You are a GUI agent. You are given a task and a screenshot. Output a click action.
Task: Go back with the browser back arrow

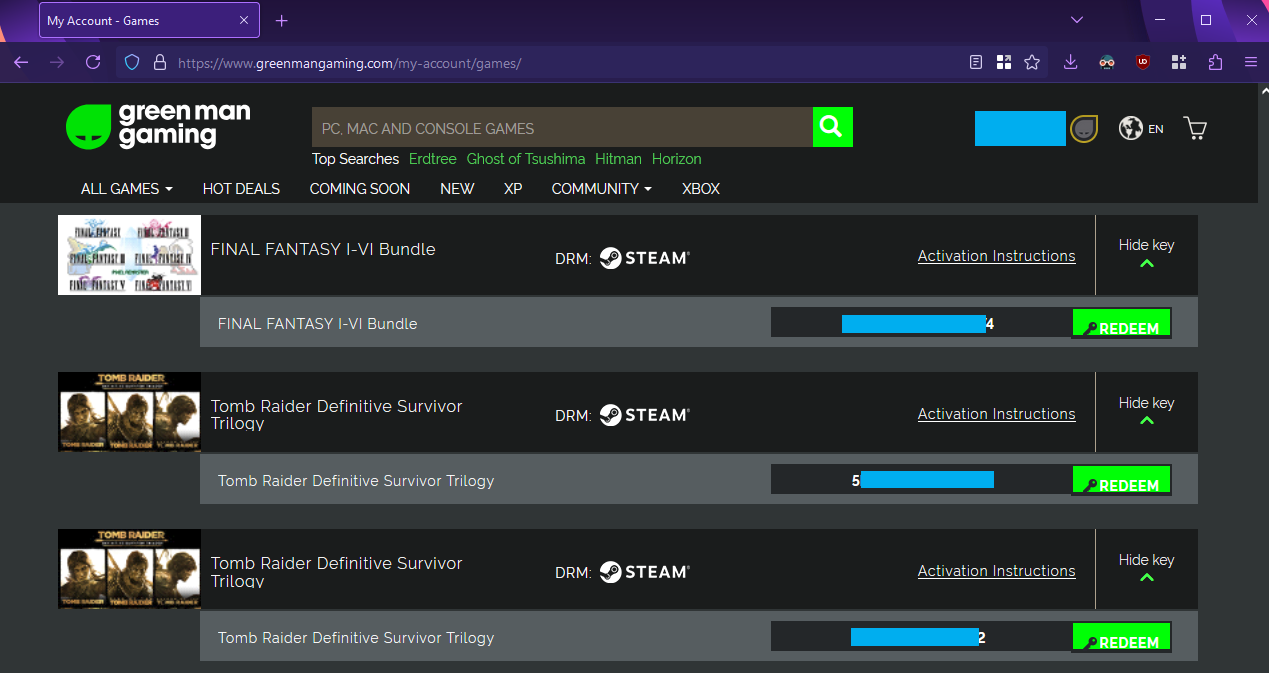(x=21, y=62)
